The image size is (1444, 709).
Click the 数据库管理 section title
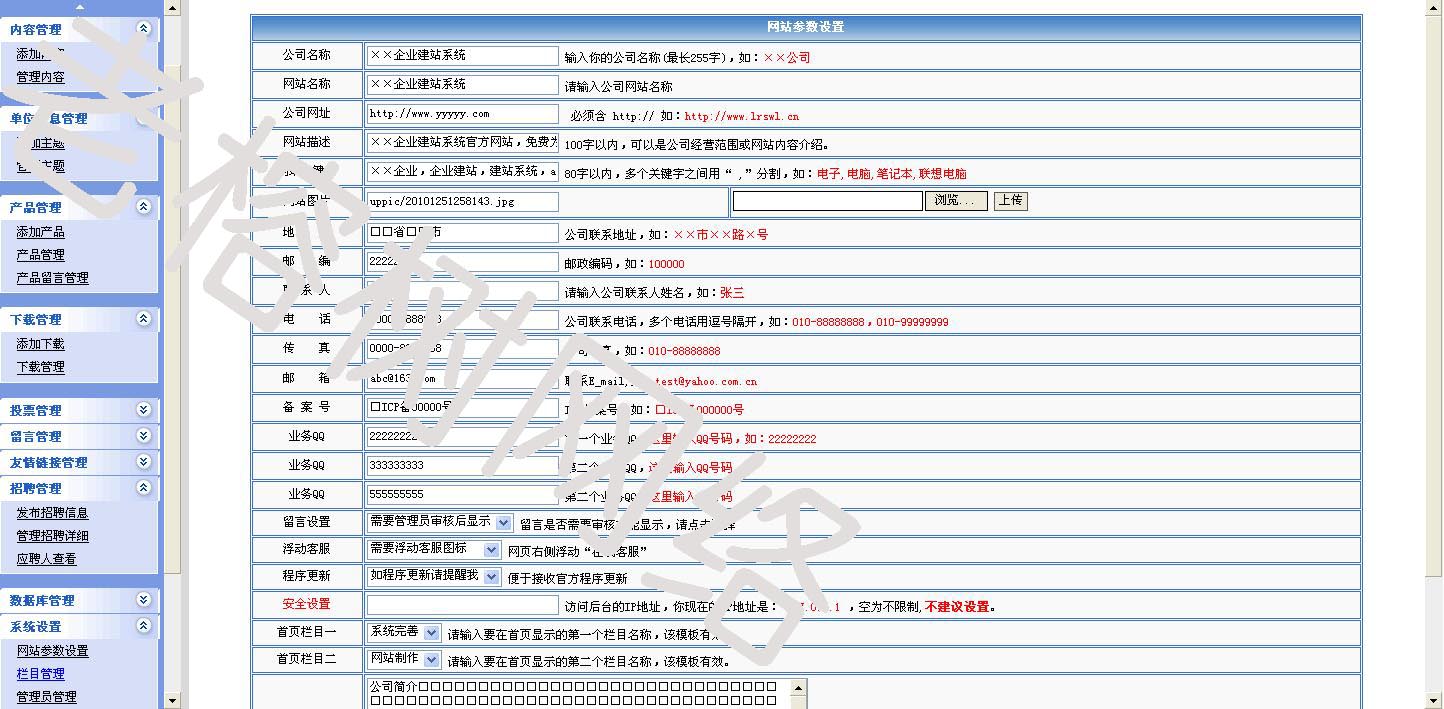(x=42, y=601)
